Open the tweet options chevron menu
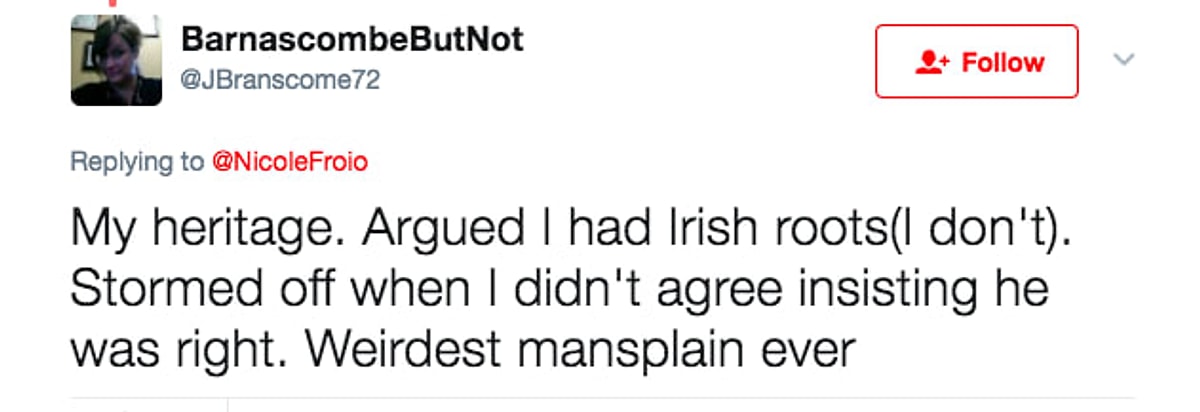 [x=1124, y=61]
